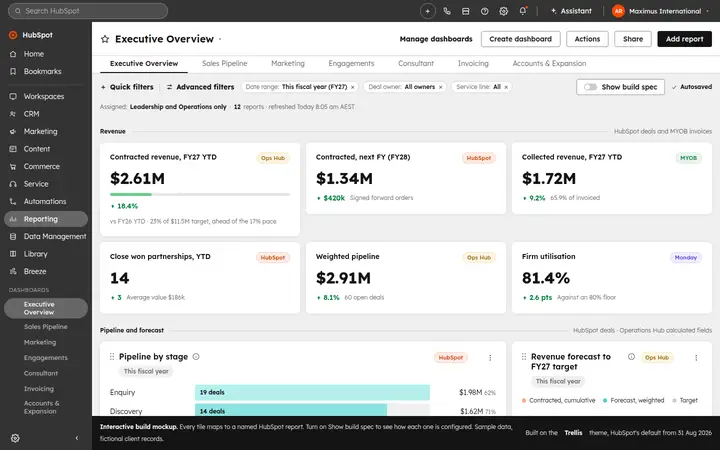
Task: Click the HubSpot sprocket logo
Action: tap(13, 35)
